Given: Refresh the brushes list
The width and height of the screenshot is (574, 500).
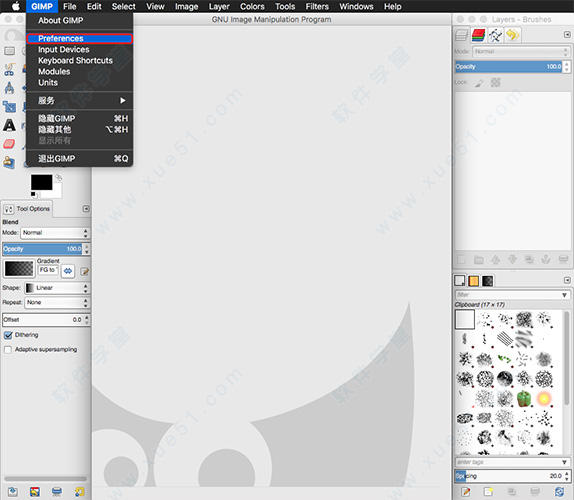Looking at the screenshot, I should click(559, 492).
